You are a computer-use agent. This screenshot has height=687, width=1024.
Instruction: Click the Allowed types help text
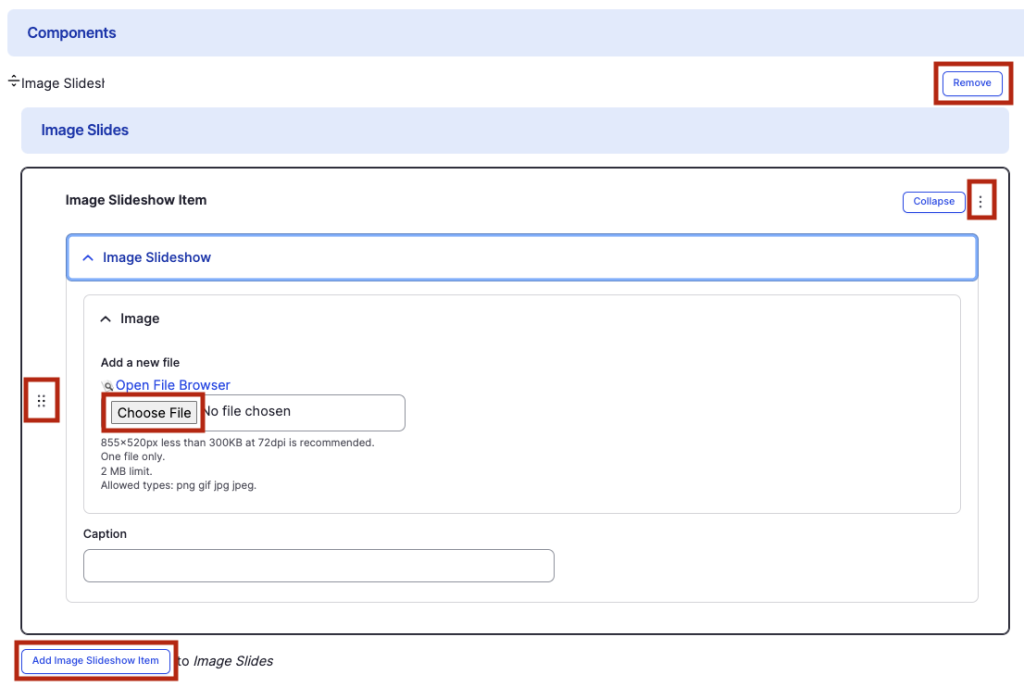(178, 486)
